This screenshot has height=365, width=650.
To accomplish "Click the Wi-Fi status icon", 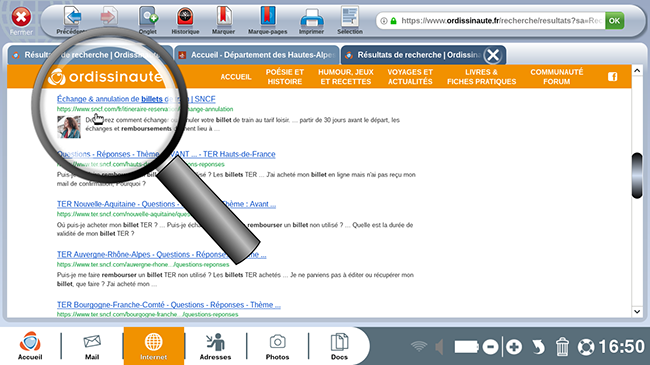I will [419, 347].
